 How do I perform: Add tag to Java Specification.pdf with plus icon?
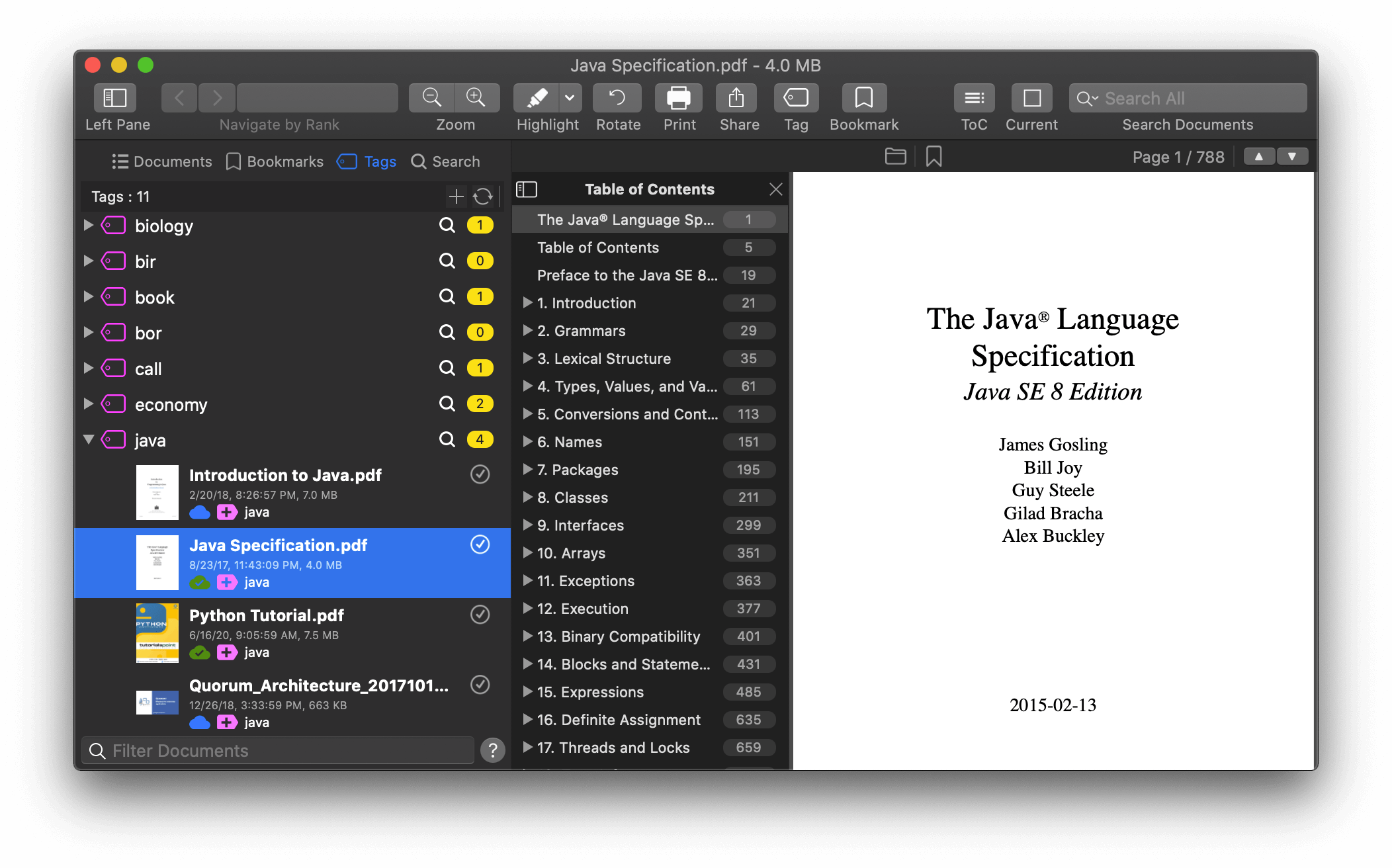(x=227, y=582)
